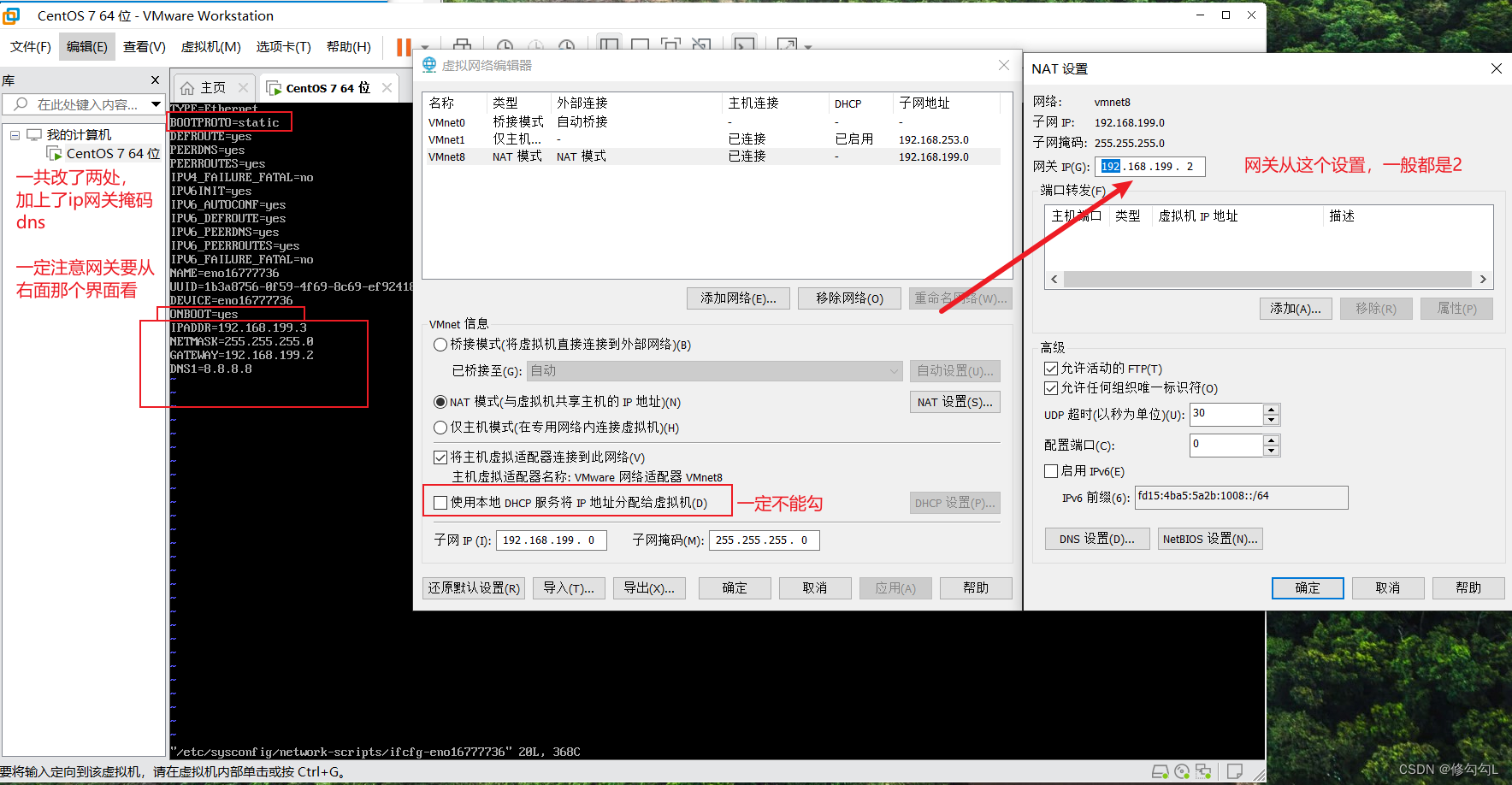Close the 主页 tab

click(x=243, y=87)
